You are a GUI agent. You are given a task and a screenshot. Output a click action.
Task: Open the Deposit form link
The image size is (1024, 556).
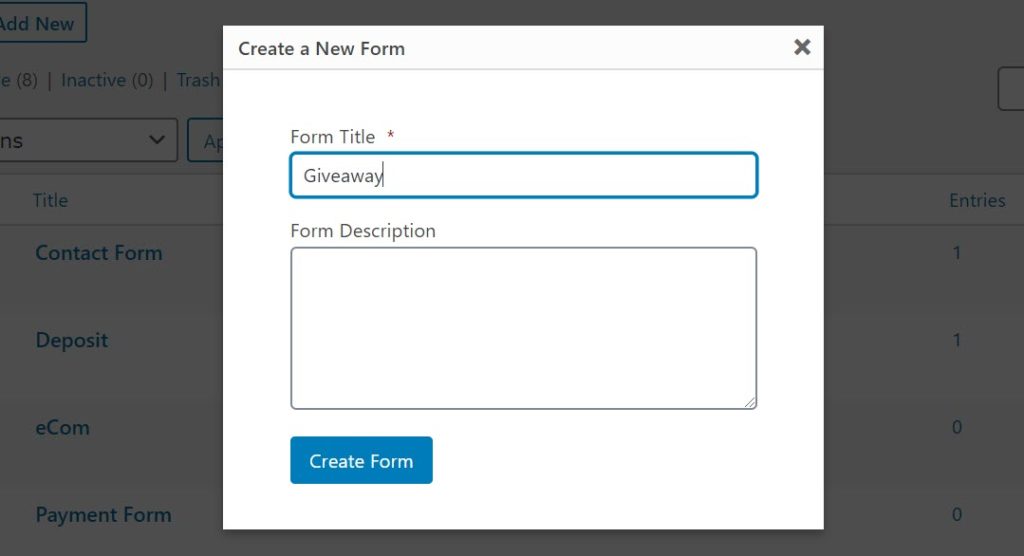pos(72,340)
